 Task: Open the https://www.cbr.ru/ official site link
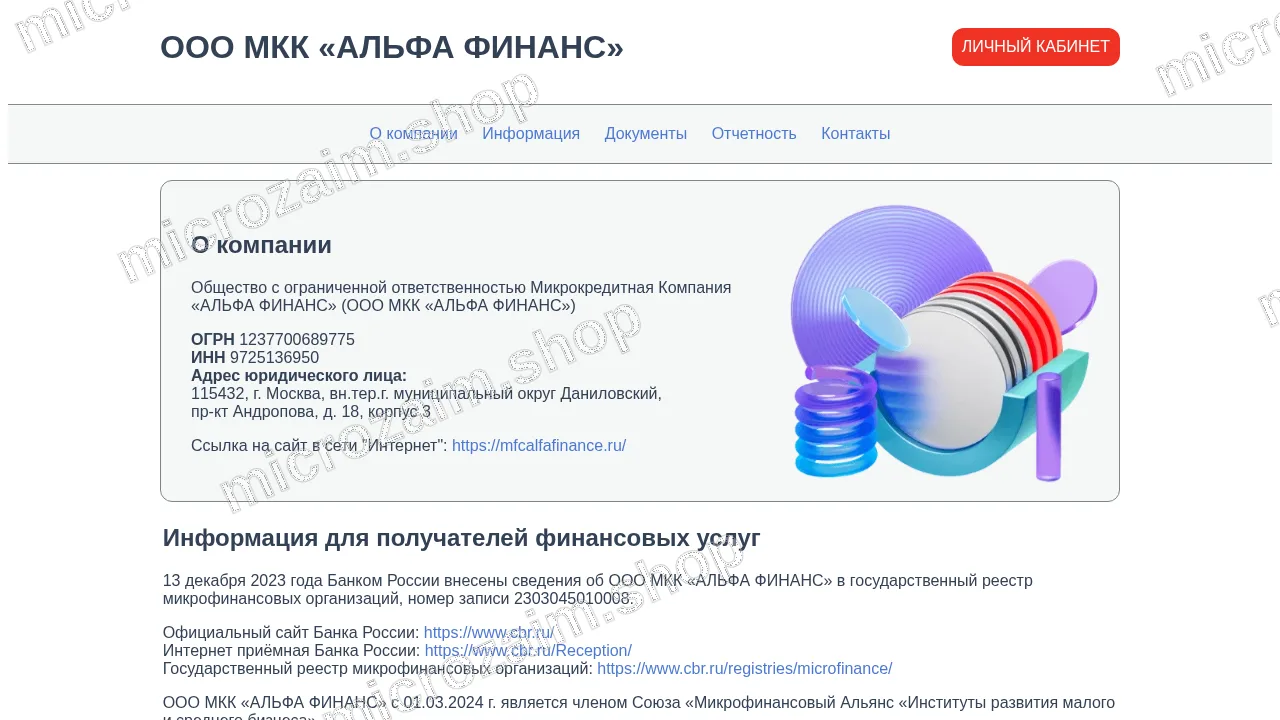(x=489, y=633)
